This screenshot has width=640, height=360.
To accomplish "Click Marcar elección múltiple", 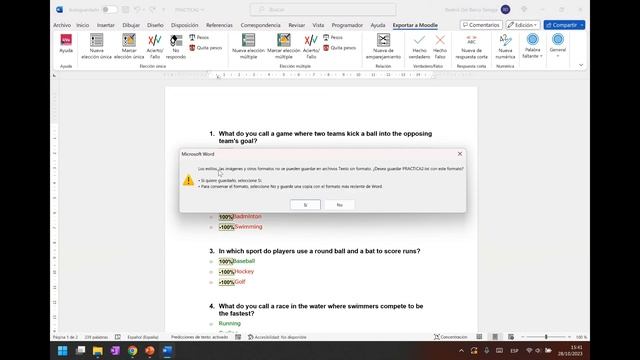I will (x=284, y=47).
